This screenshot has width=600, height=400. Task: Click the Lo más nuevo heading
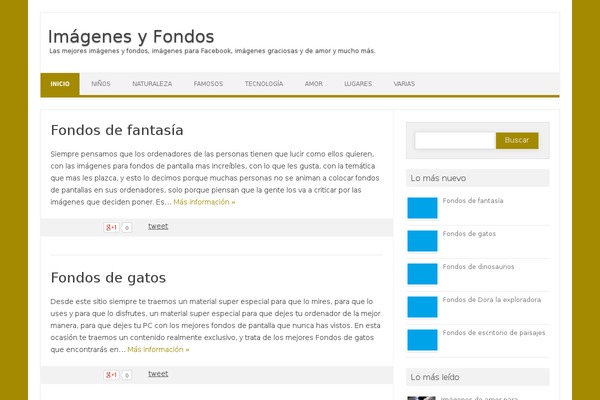coord(438,178)
